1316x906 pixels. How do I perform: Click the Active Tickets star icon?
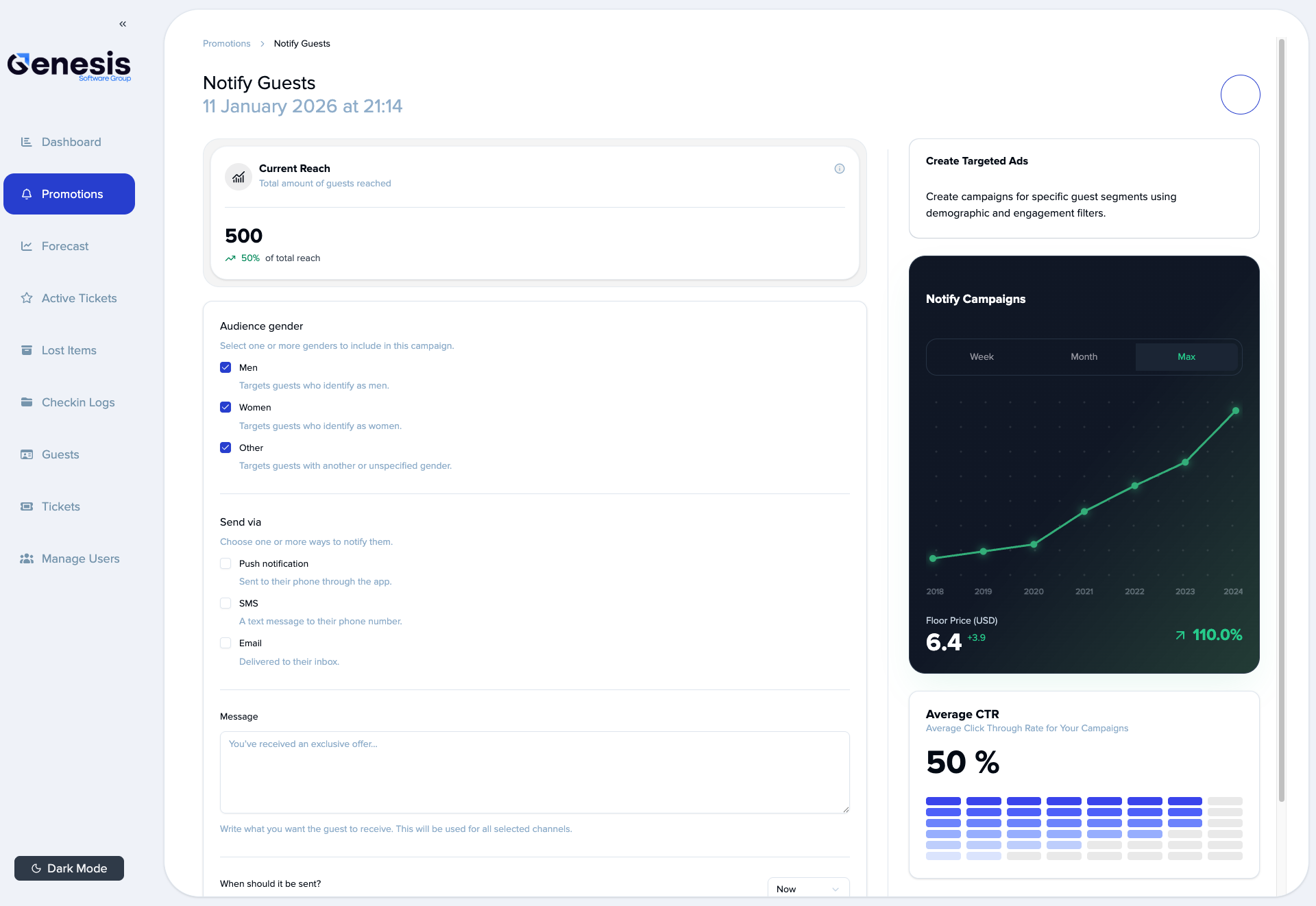(27, 298)
